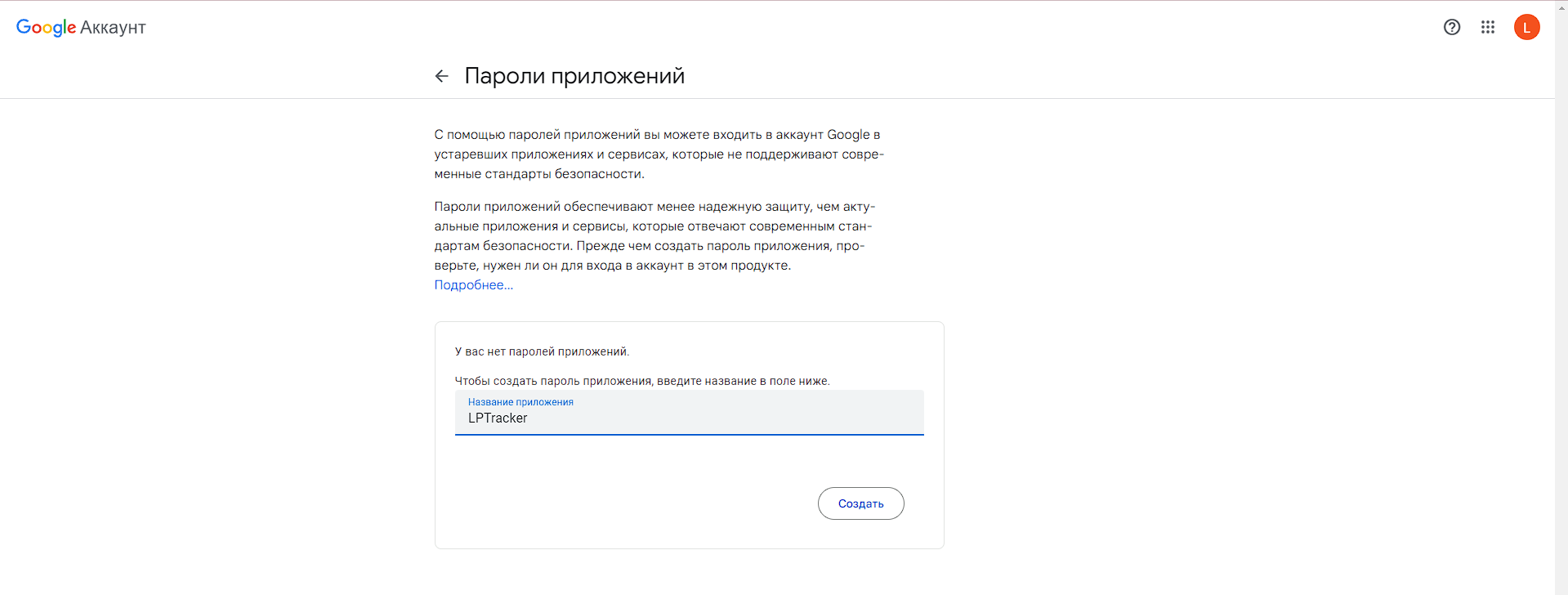The image size is (1568, 595).
Task: Click the Google Аккаунт logo
Action: 81,27
